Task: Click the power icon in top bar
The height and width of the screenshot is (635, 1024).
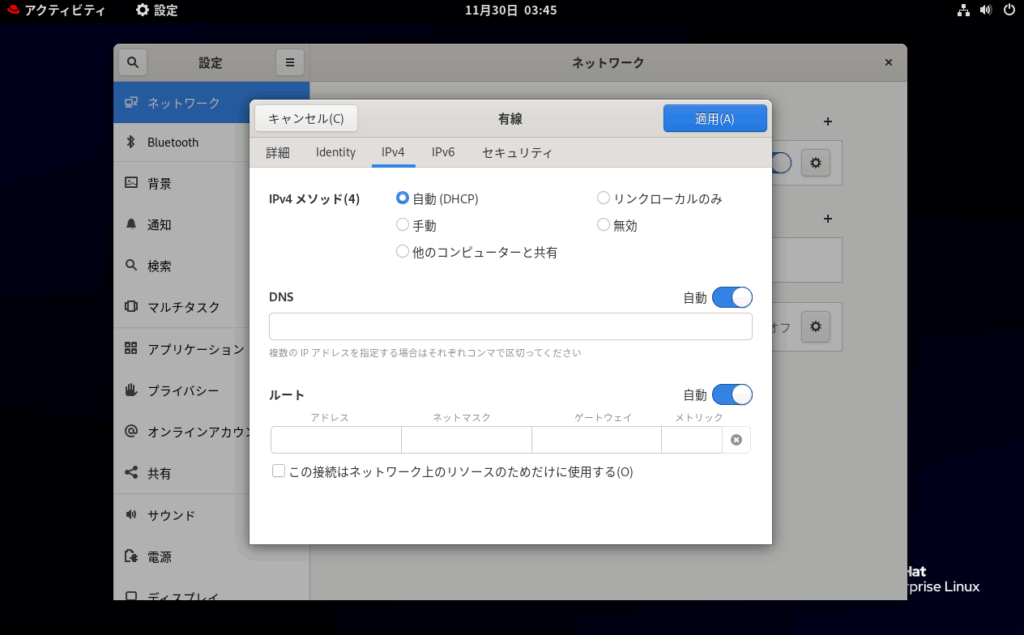Action: coord(1008,10)
